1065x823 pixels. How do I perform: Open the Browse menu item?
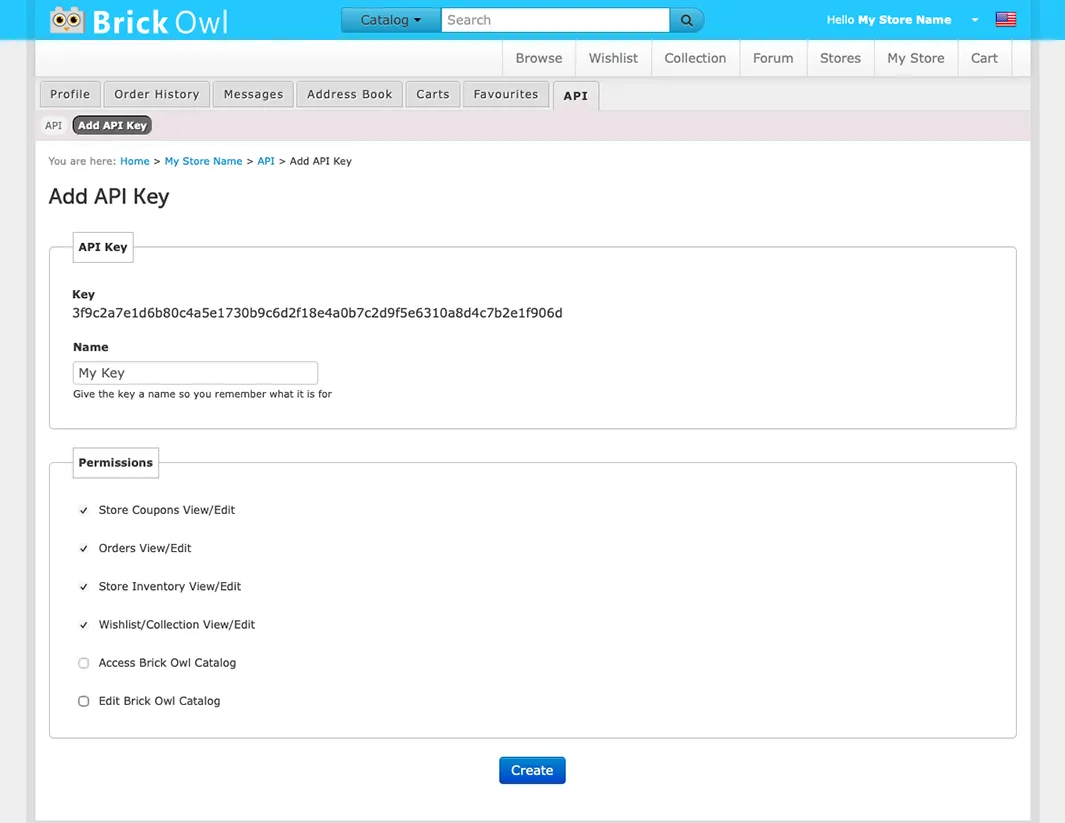539,58
